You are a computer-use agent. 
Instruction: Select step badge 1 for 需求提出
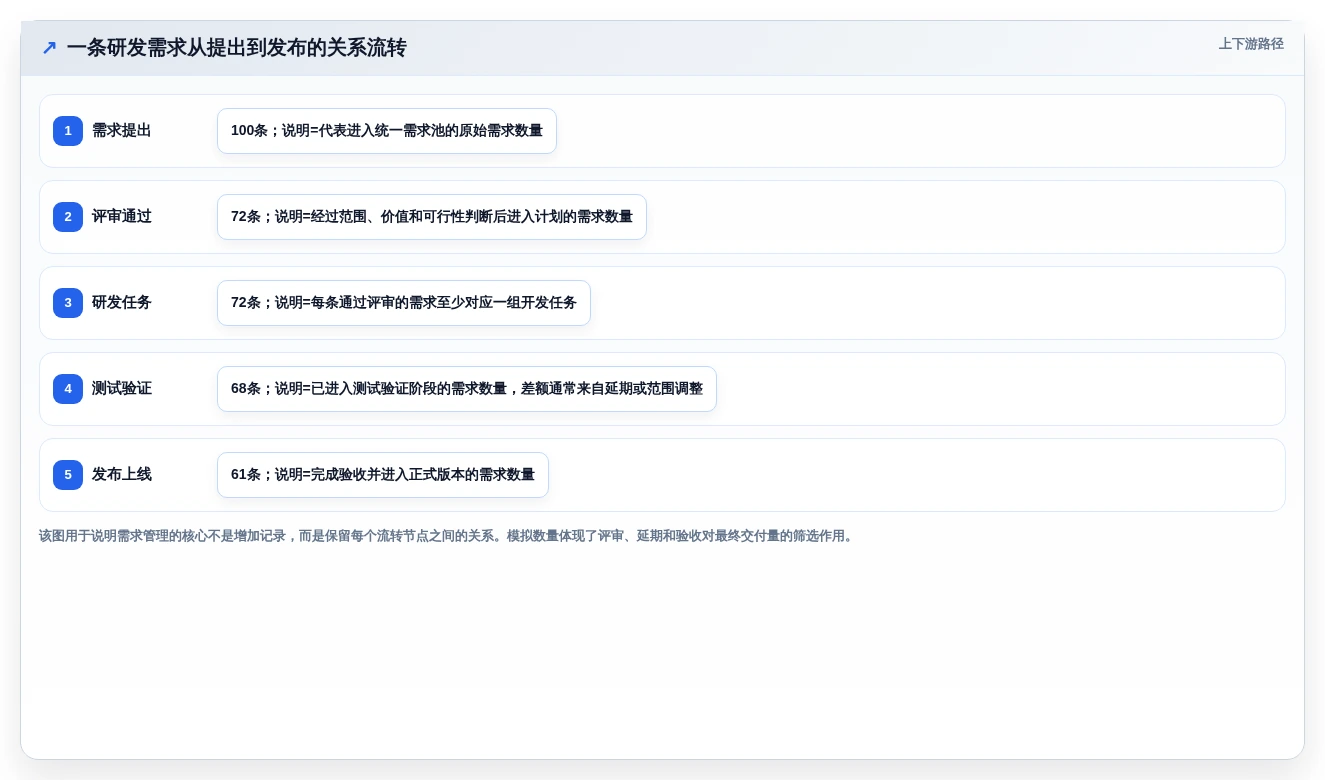(68, 131)
